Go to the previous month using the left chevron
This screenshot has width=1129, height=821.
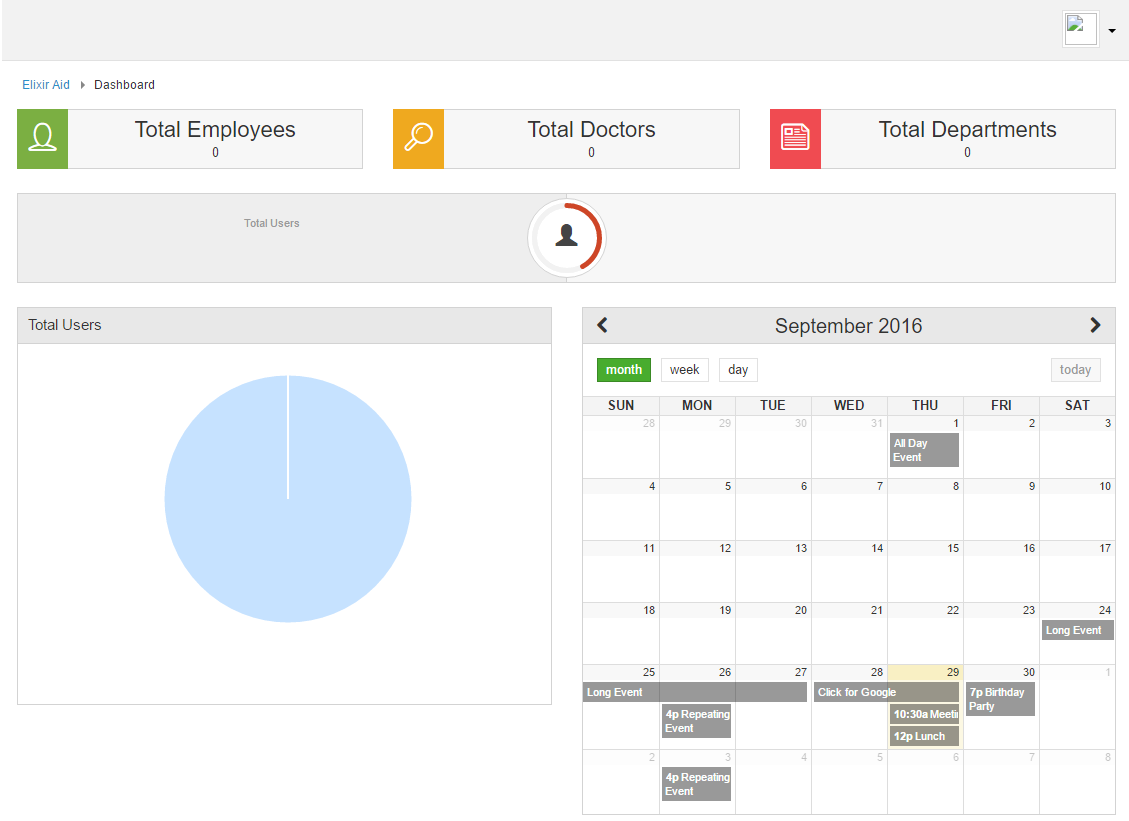[x=602, y=325]
